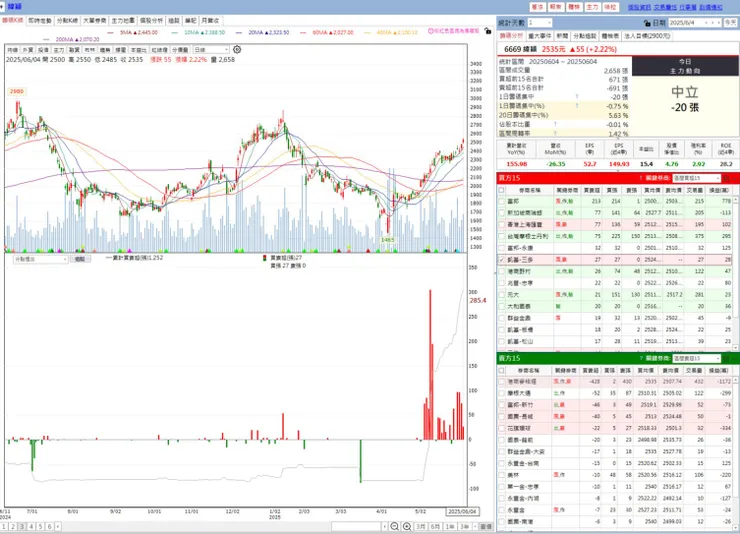Click the 20MA legend color line
Image resolution: width=740 pixels, height=534 pixels.
coord(239,33)
